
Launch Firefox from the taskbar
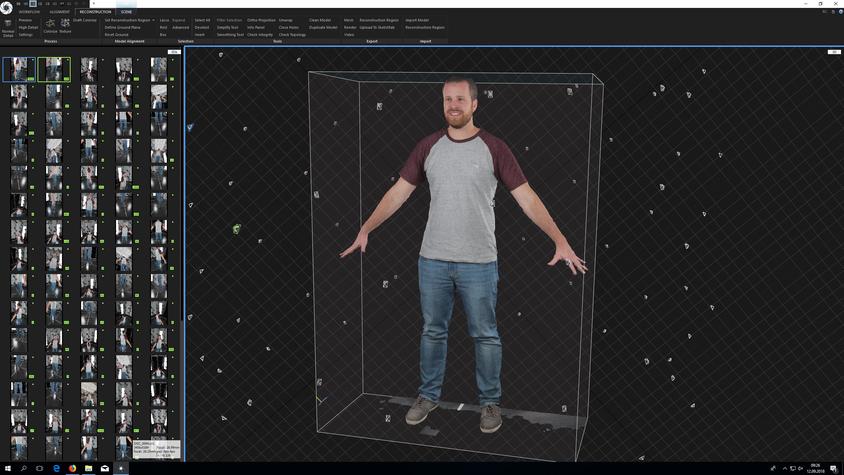coord(72,468)
